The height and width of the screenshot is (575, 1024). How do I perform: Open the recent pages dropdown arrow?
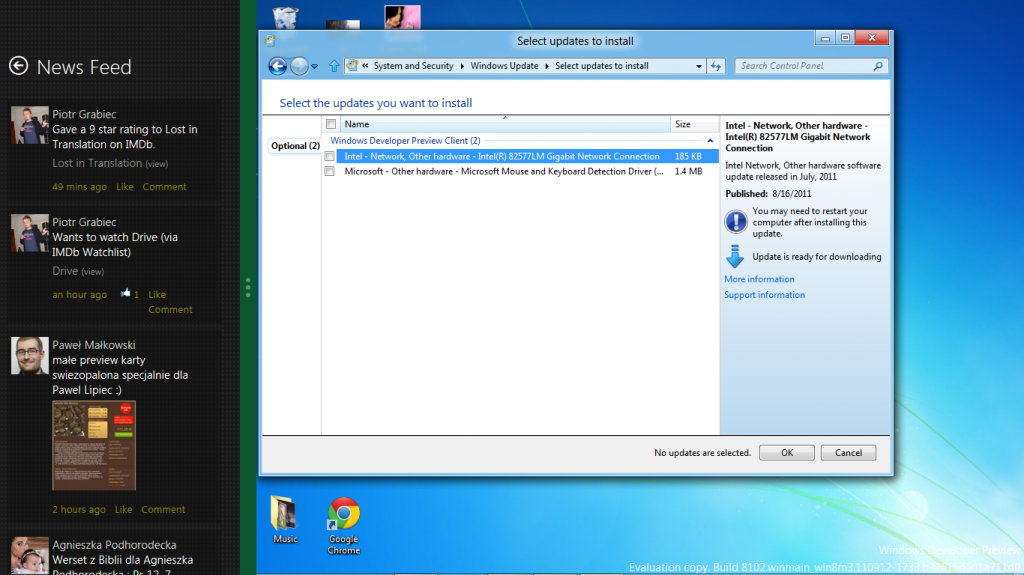(314, 67)
